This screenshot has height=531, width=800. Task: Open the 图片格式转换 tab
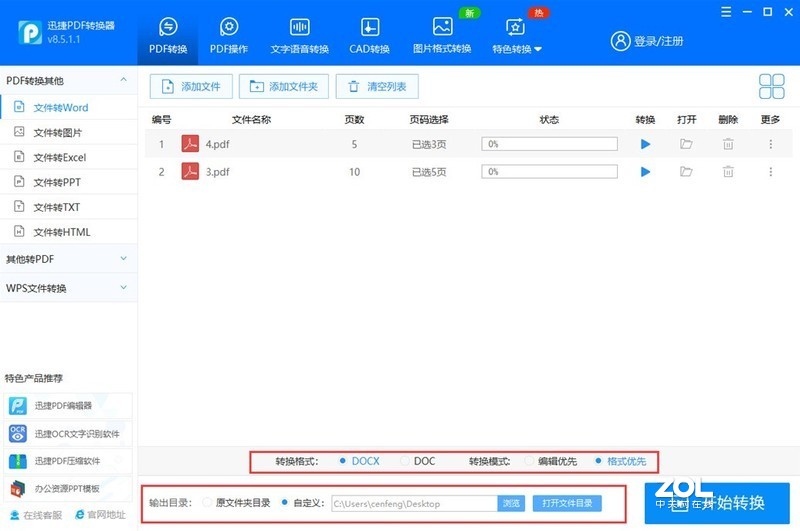pos(442,35)
